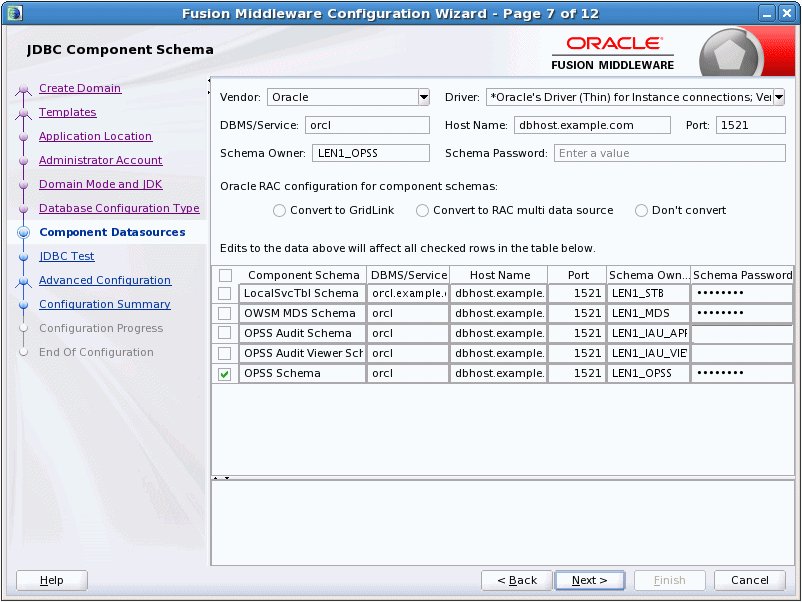
Task: Open Domain Mode and JDK step
Action: (x=100, y=184)
